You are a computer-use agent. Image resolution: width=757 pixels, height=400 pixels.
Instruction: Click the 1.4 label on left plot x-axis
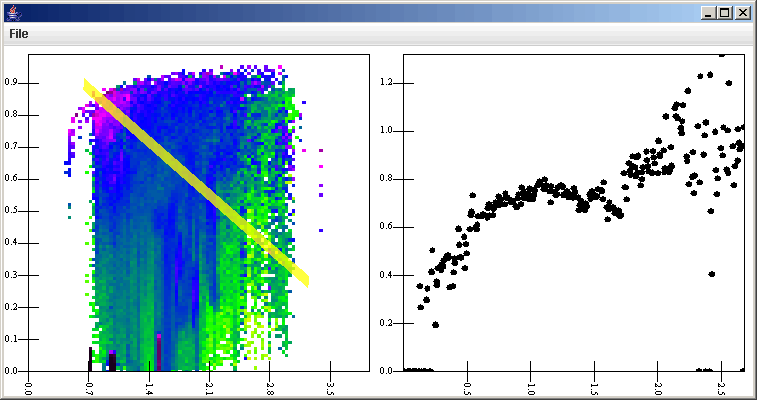(151, 387)
